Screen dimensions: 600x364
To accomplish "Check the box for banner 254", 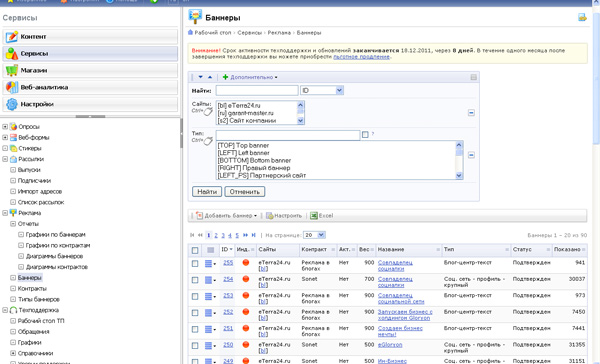I will pos(195,280).
